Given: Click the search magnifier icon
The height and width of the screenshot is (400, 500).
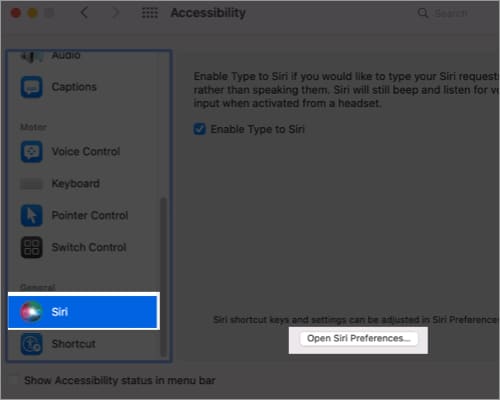Looking at the screenshot, I should click(423, 13).
